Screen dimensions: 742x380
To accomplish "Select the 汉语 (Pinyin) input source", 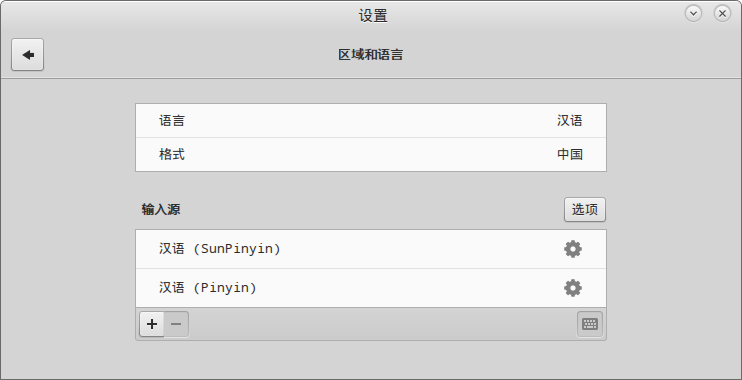I will tap(371, 288).
